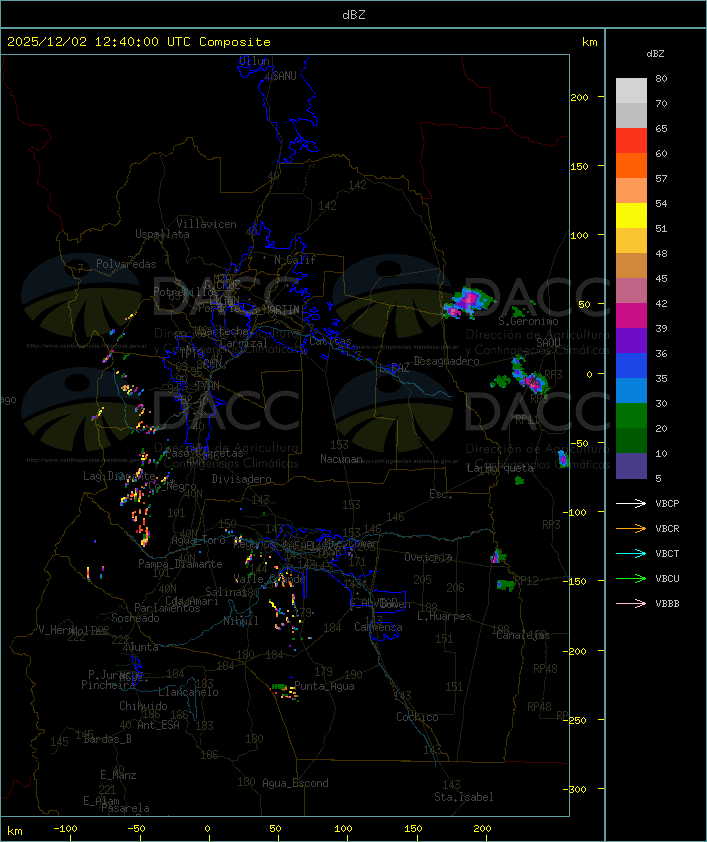Click the "Llancanelo" map label

point(188,692)
